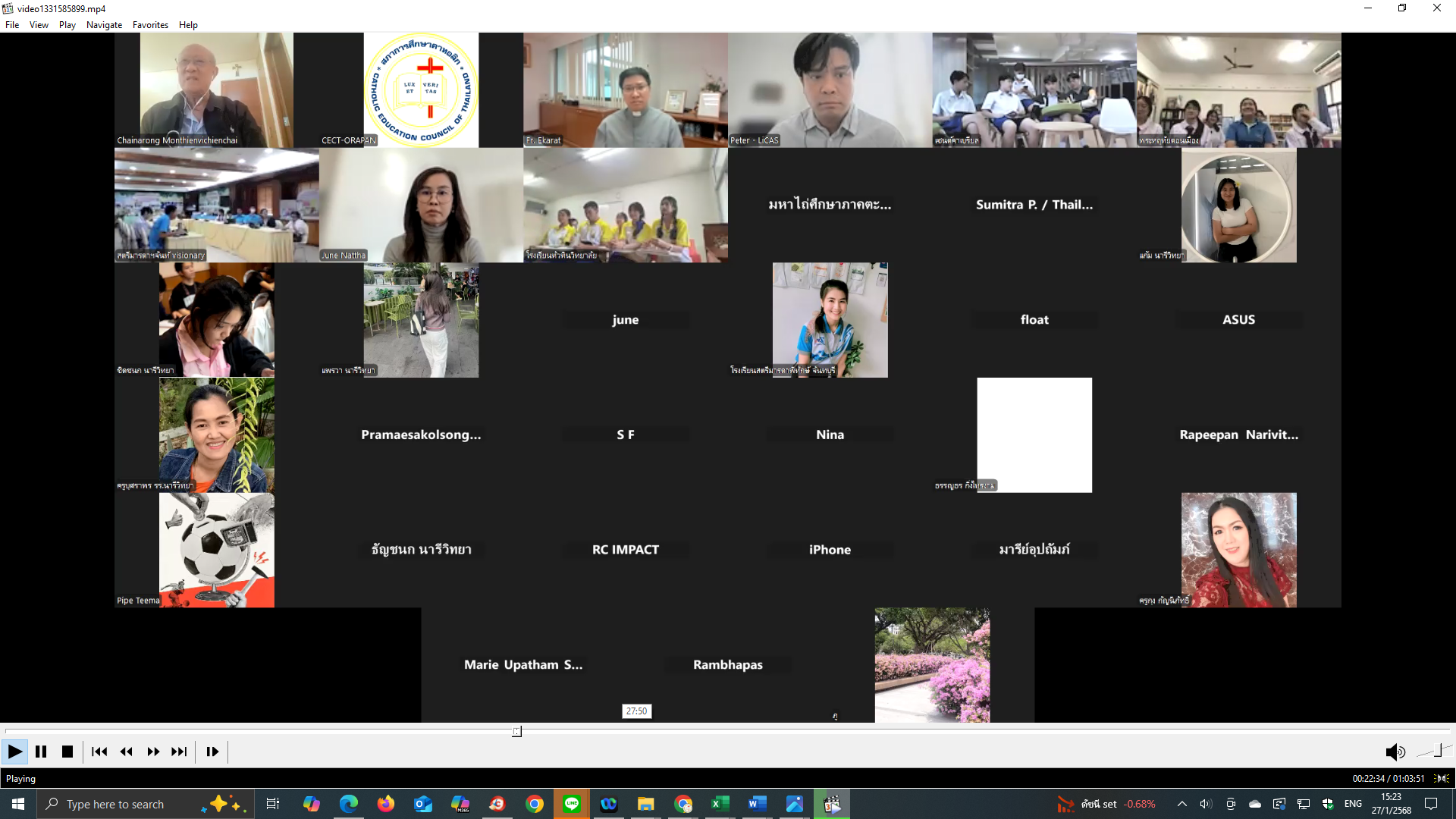Skip to next file button
This screenshot has height=819, width=1456.
coord(179,752)
